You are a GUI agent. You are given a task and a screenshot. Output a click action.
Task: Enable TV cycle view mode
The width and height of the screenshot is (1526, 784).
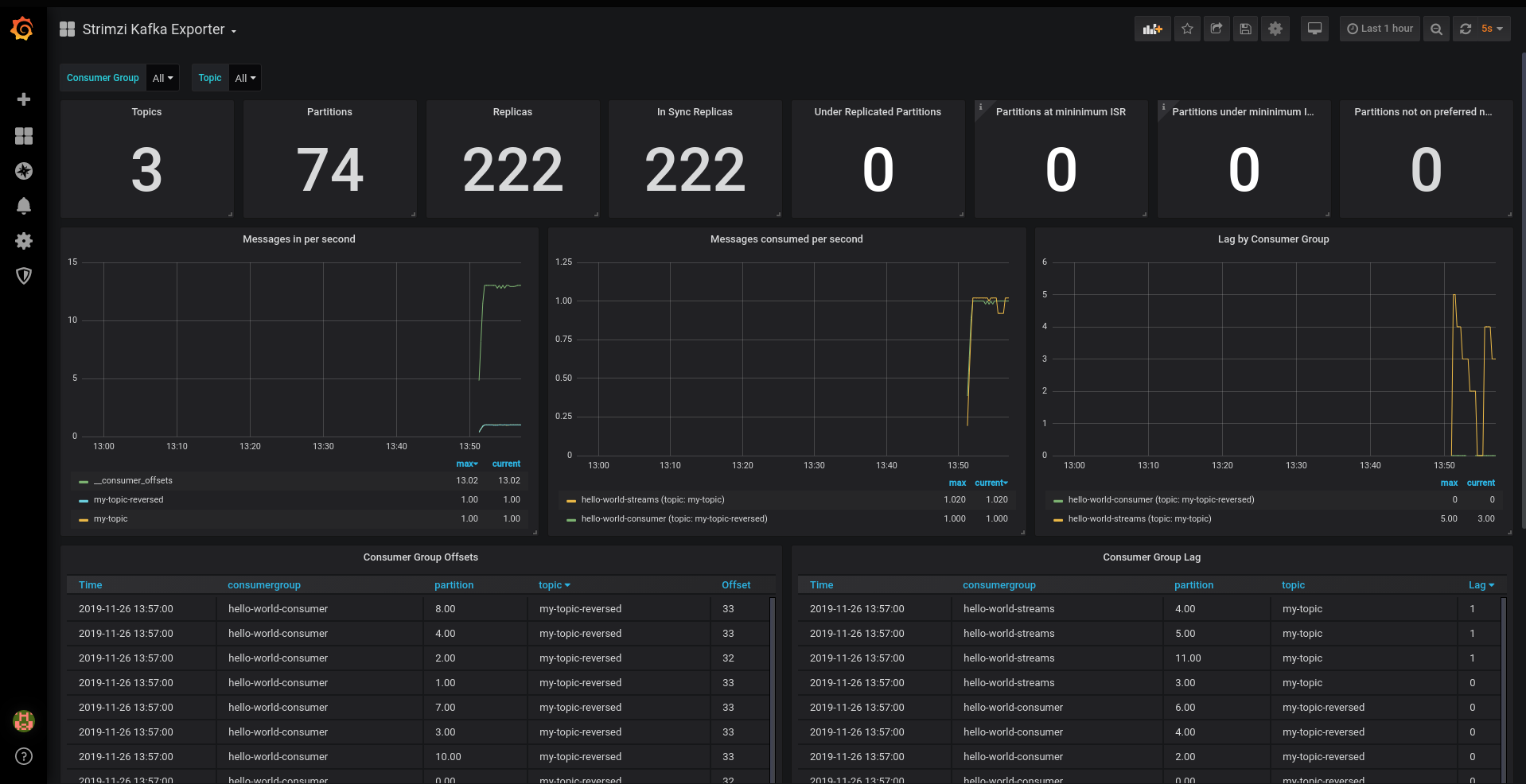(1314, 28)
